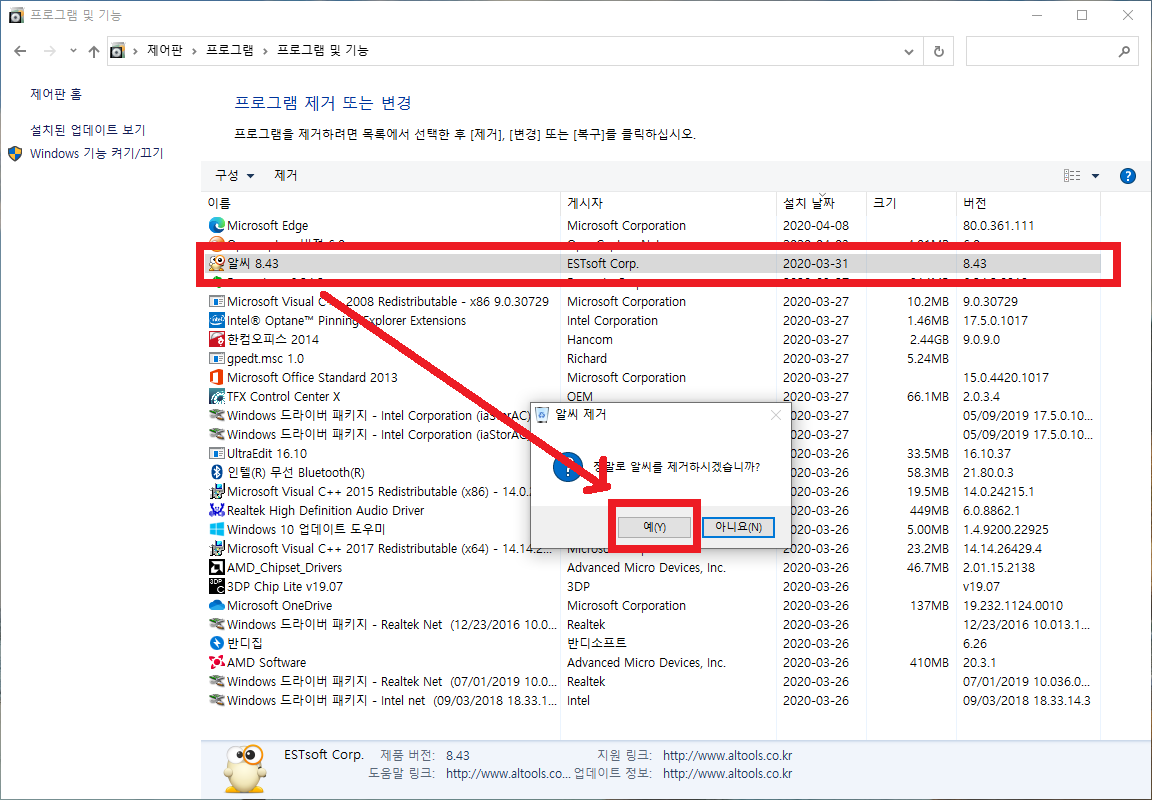
Task: Click the Microsoft Office Standard 2013 icon
Action: coord(216,378)
